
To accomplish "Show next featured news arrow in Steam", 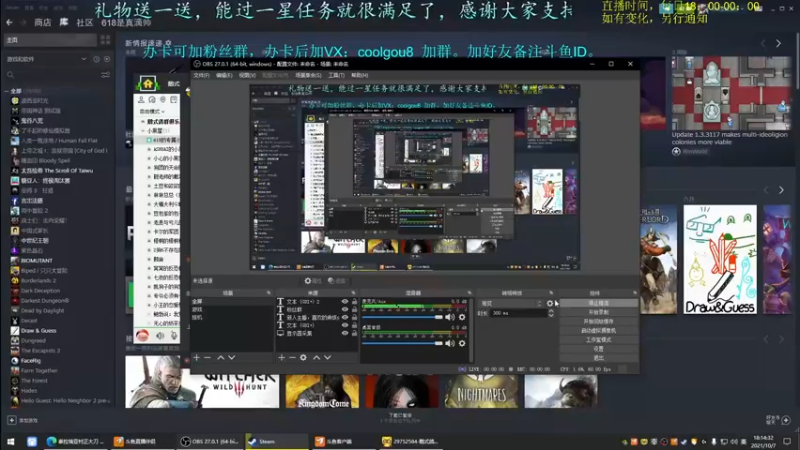I will (x=779, y=43).
